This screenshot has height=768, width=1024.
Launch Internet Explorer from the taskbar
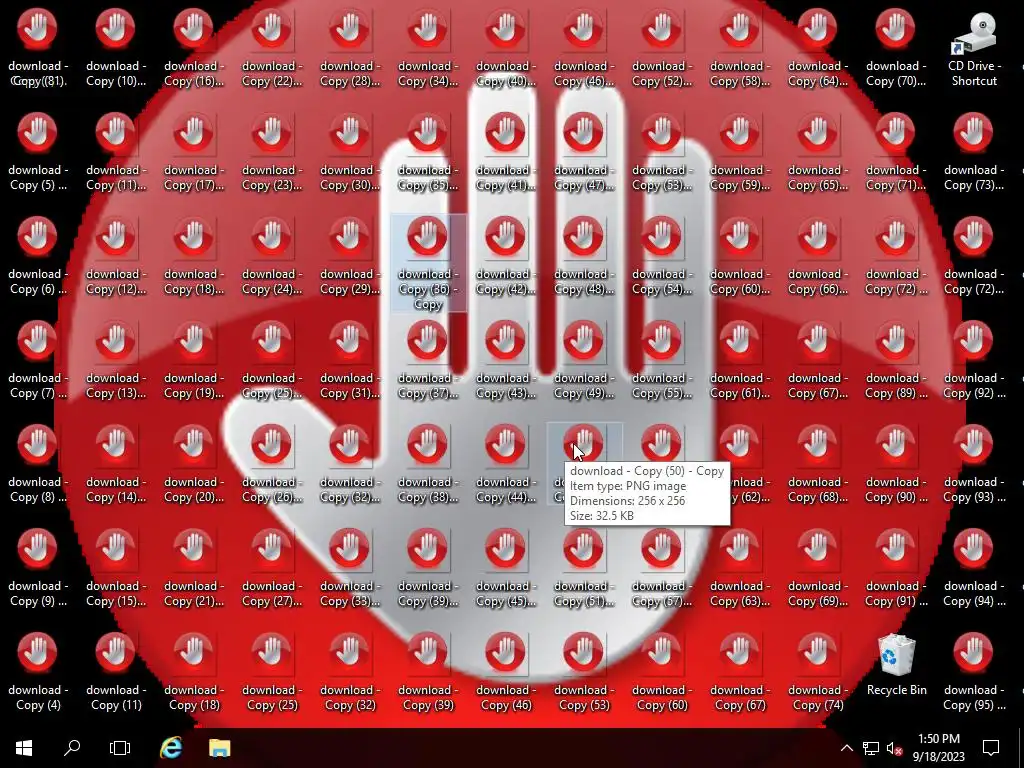click(171, 748)
